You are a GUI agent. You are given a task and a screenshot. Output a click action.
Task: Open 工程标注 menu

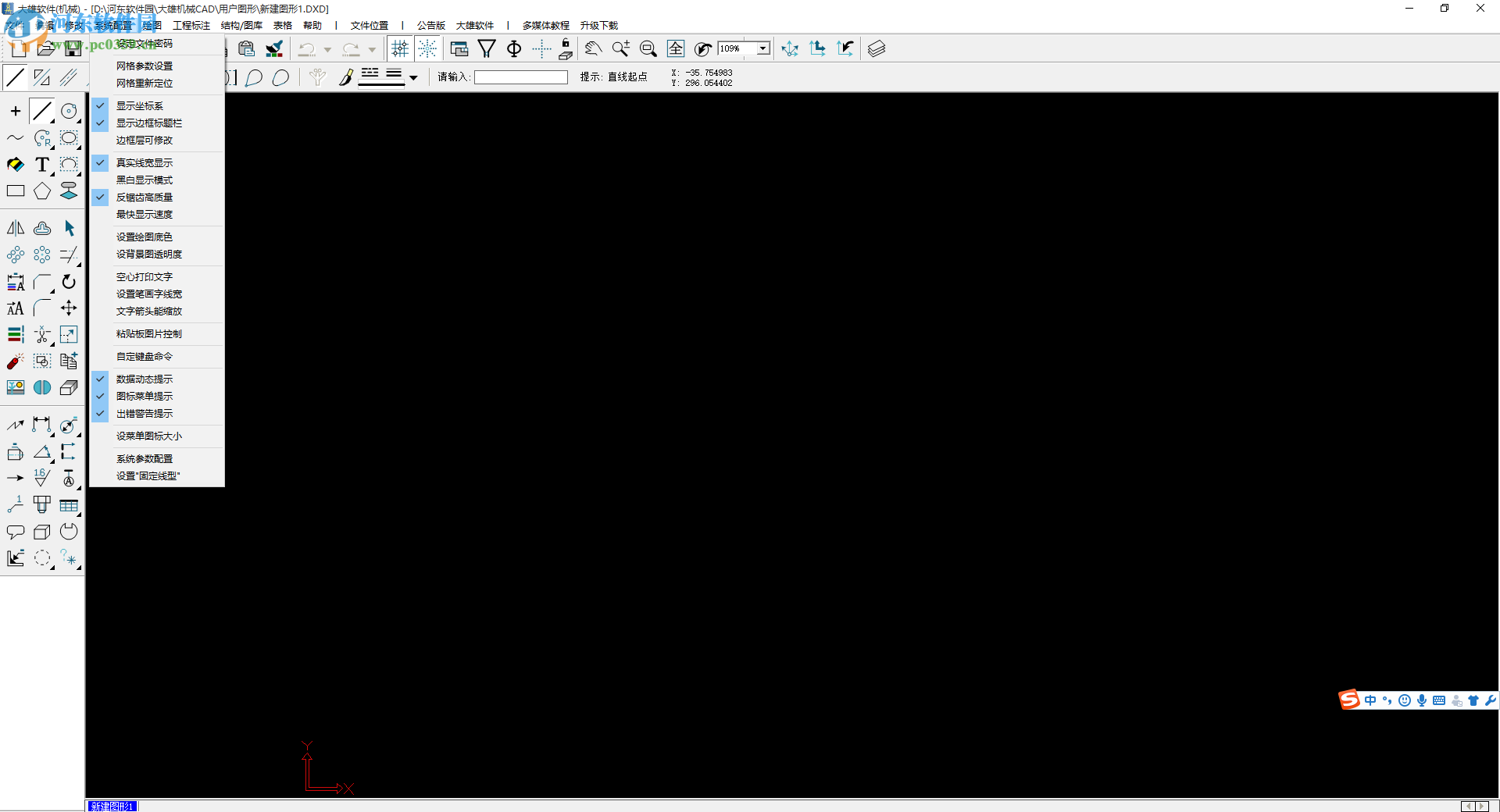click(x=191, y=26)
